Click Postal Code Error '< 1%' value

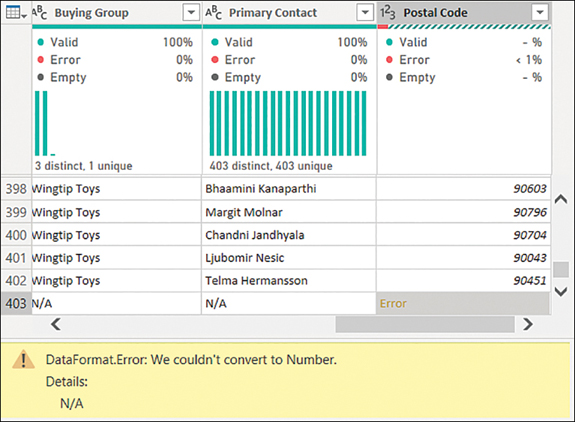click(529, 60)
